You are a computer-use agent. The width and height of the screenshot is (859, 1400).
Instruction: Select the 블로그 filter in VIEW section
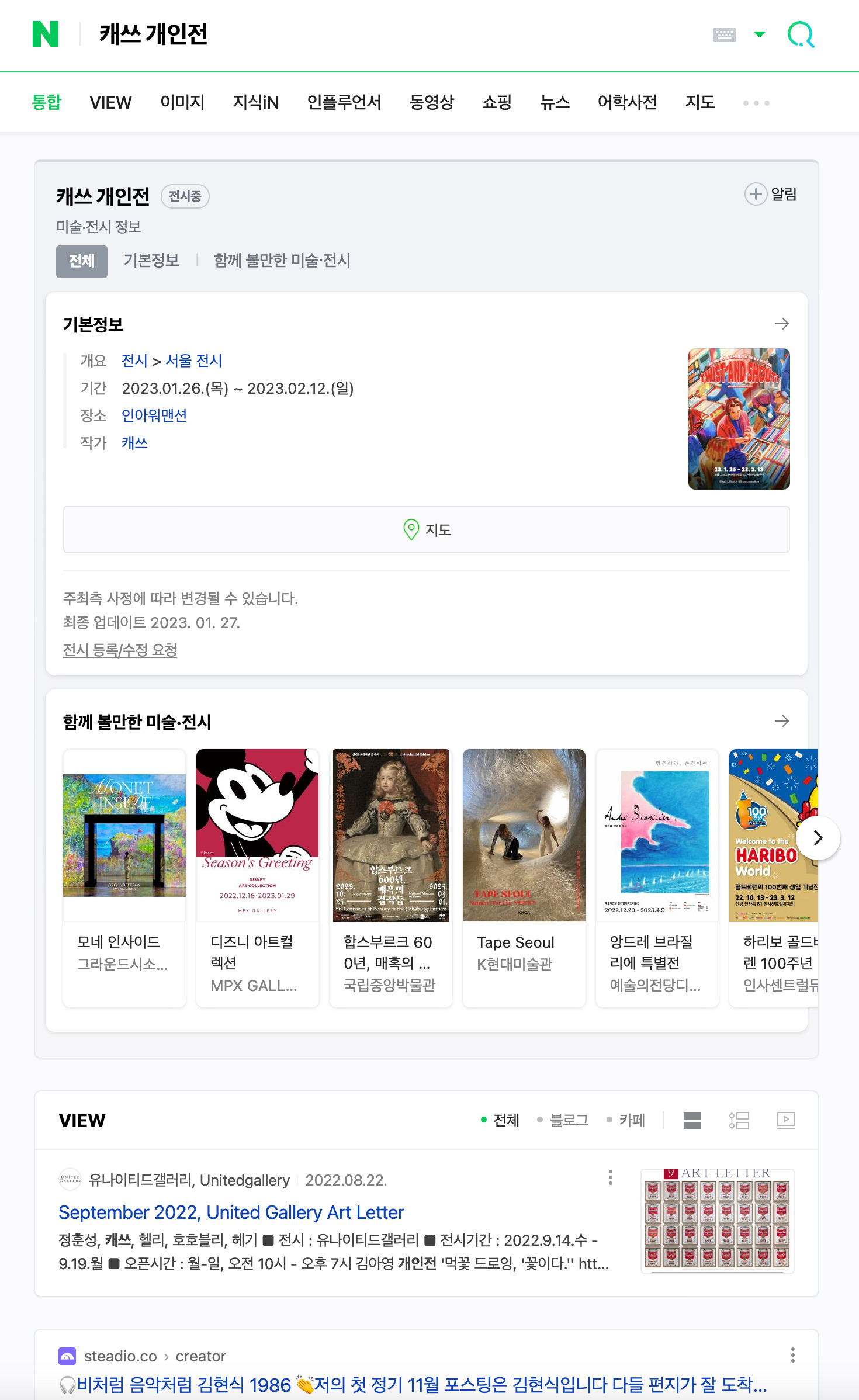click(x=563, y=1120)
